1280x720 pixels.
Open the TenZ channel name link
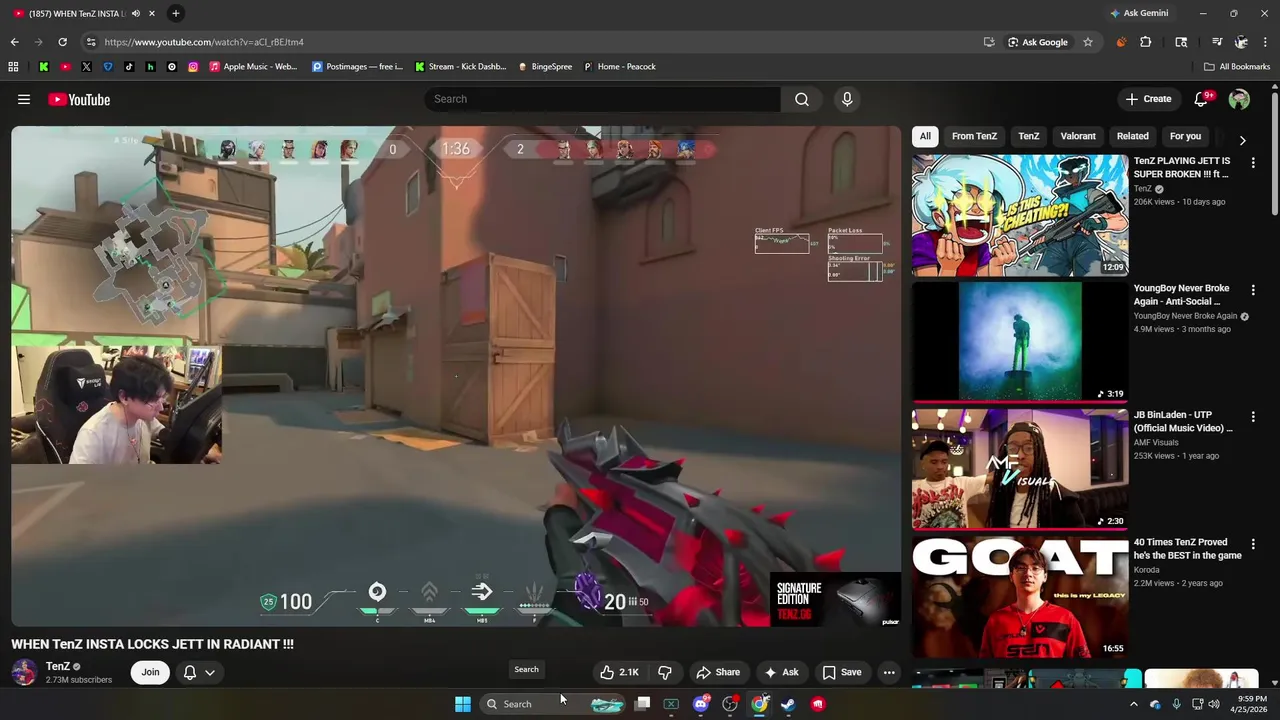click(58, 666)
